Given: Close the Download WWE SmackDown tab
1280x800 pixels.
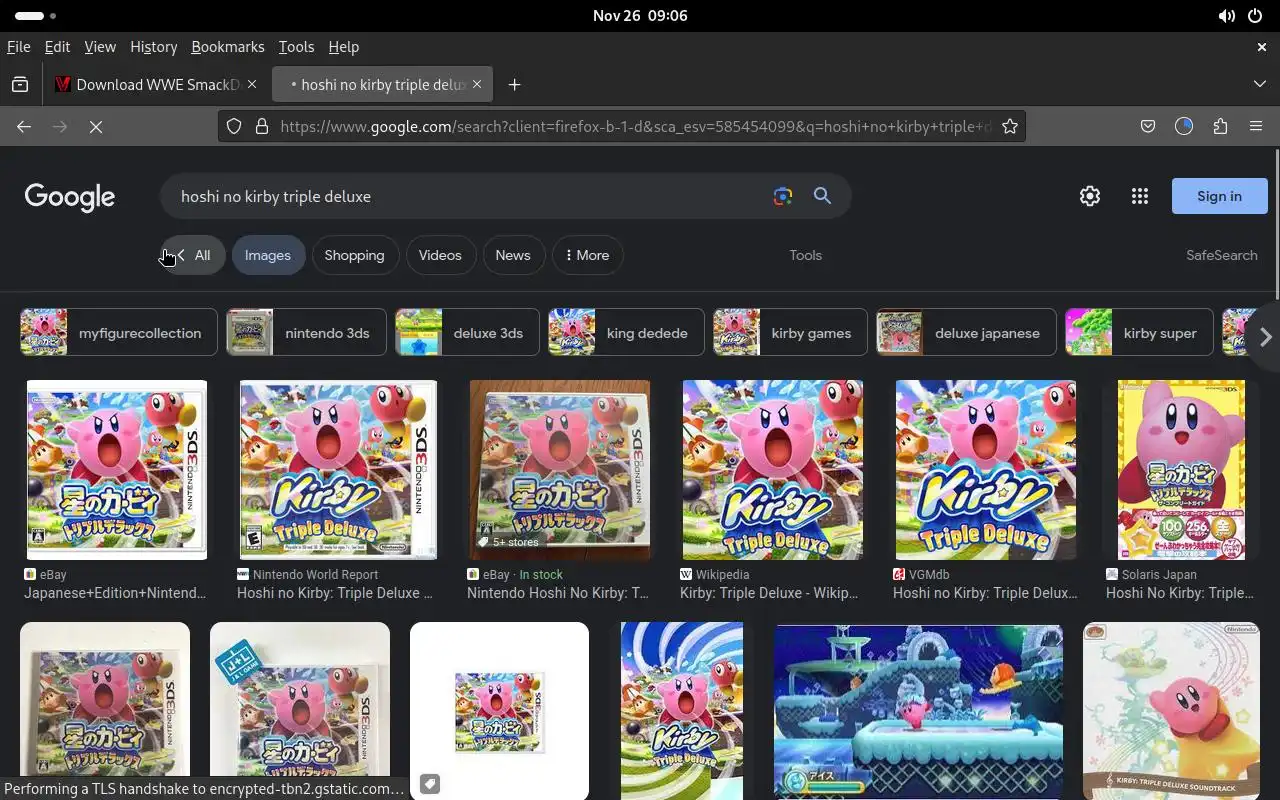Looking at the screenshot, I should click(x=252, y=85).
